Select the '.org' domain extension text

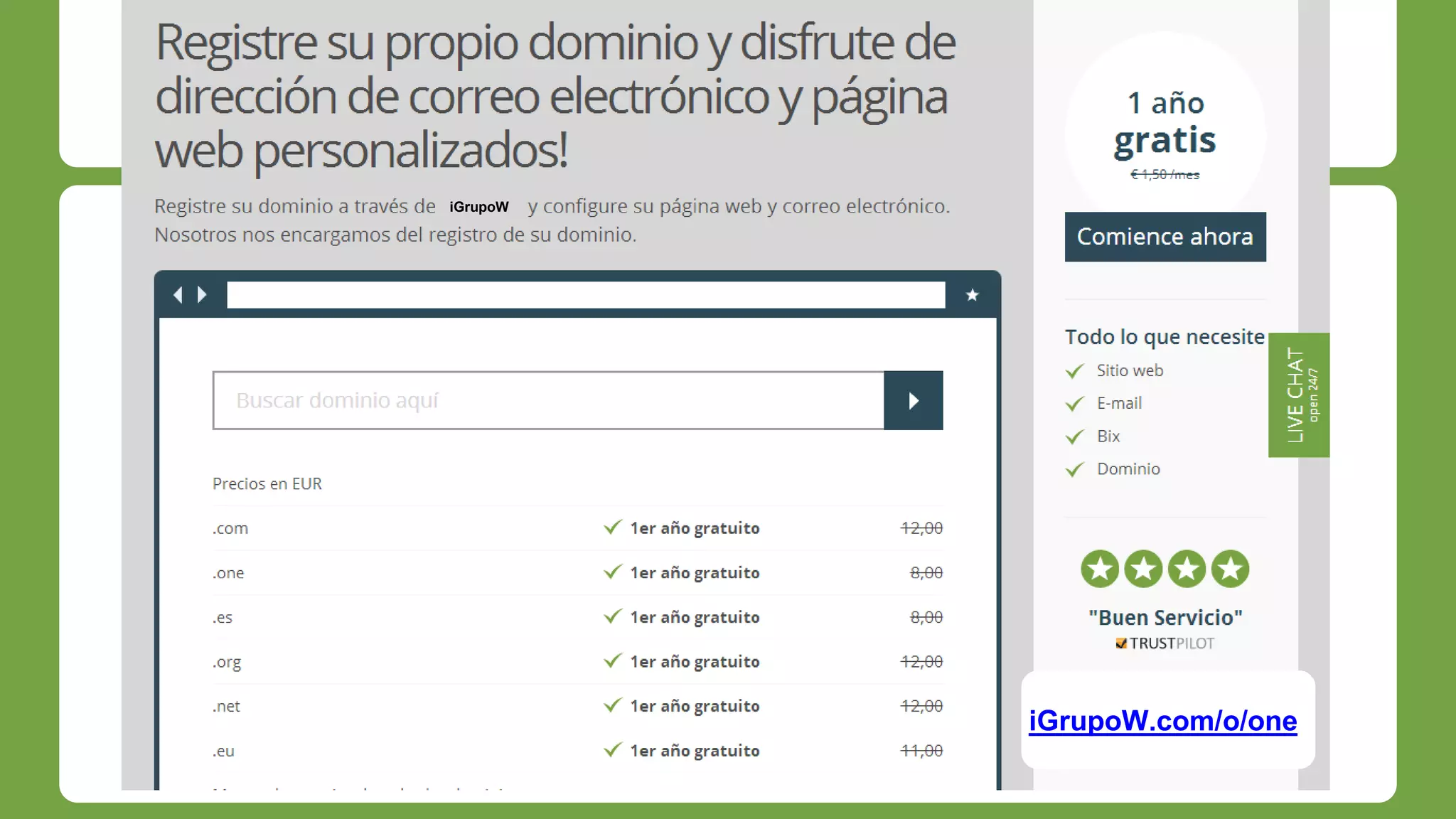[x=227, y=663]
